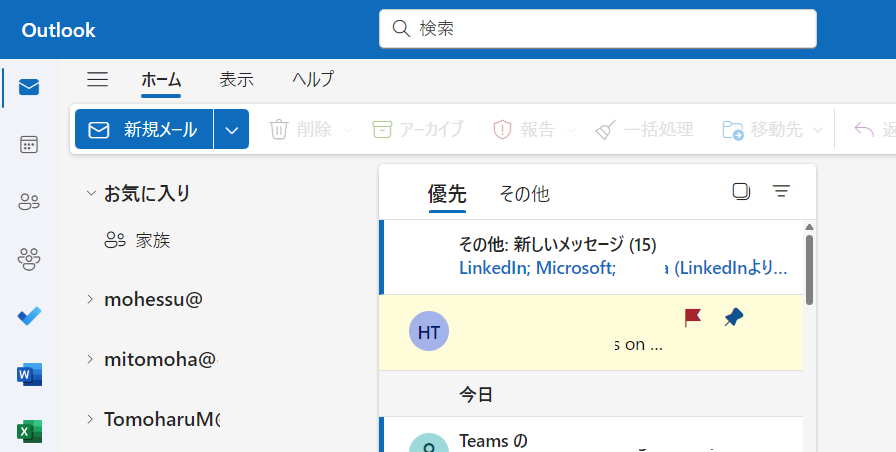Select the お気に入り folder heading

coord(147,194)
